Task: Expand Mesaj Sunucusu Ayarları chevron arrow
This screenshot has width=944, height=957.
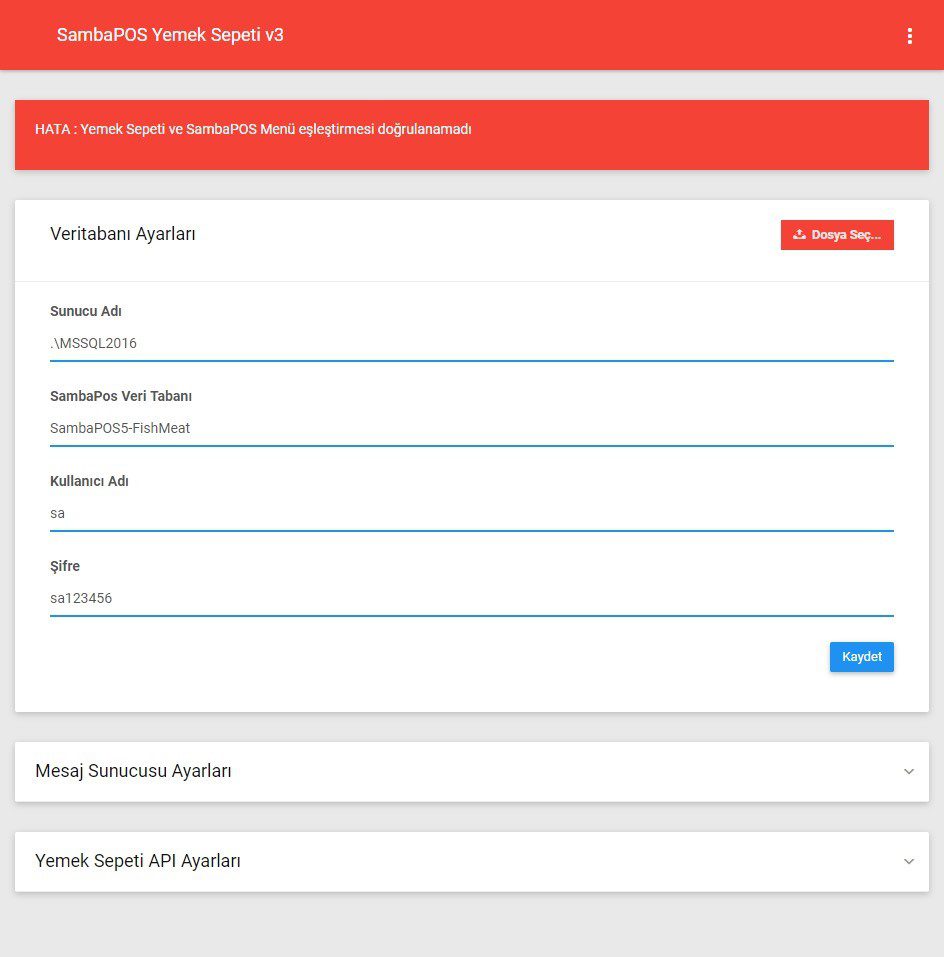Action: pos(908,771)
